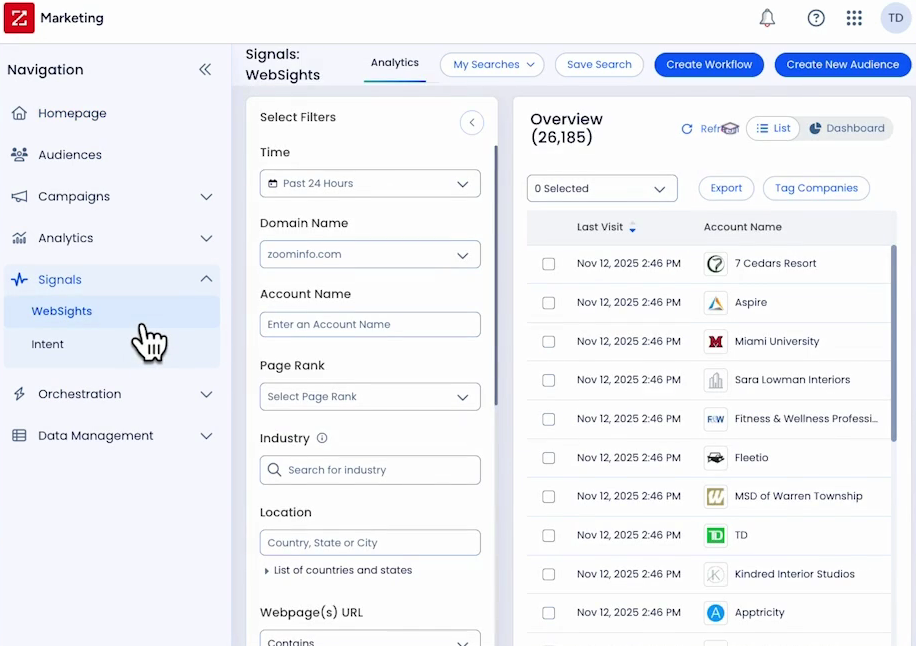Click the Enter an Account Name field
The image size is (916, 646).
tap(370, 324)
